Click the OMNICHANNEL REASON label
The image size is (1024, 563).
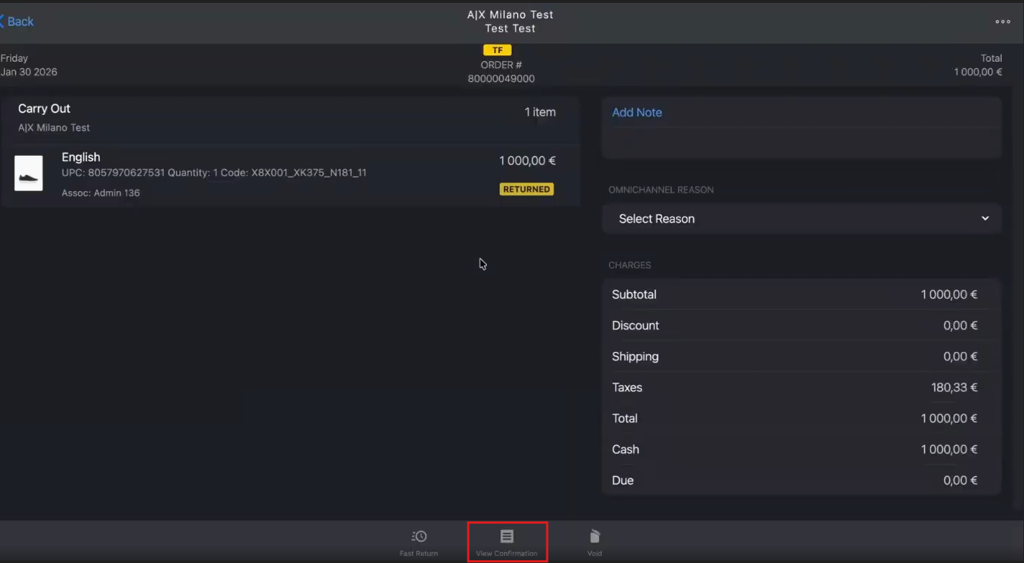click(661, 190)
